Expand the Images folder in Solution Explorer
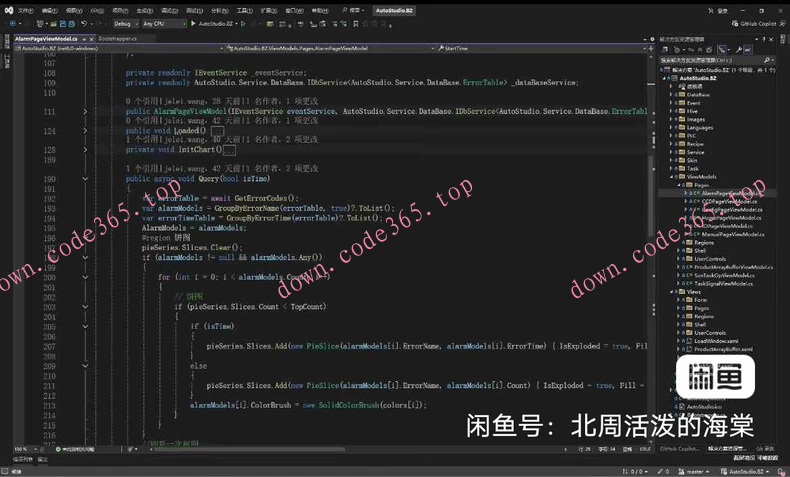The height and width of the screenshot is (477, 790). (672, 119)
